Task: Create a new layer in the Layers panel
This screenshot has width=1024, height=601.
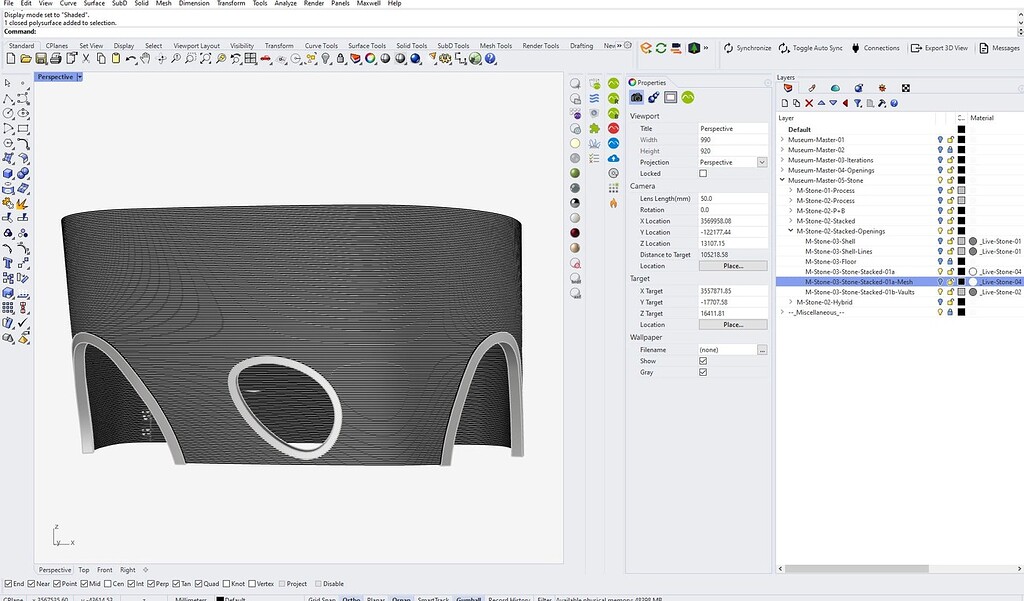Action: 784,103
